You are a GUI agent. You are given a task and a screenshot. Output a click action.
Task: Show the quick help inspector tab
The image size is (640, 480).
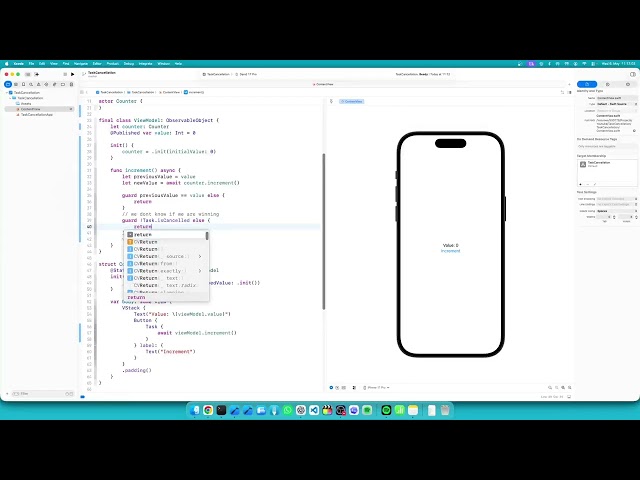click(628, 84)
